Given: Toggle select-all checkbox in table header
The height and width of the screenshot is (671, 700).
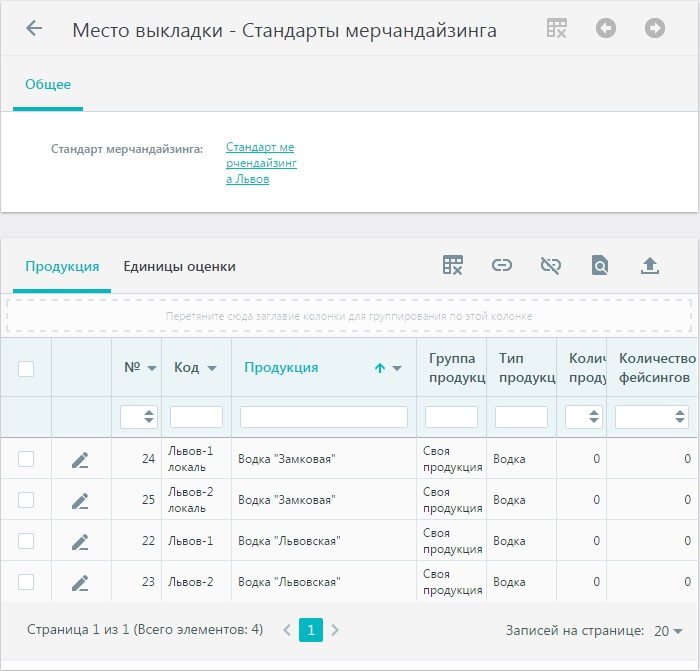Looking at the screenshot, I should pos(26,369).
